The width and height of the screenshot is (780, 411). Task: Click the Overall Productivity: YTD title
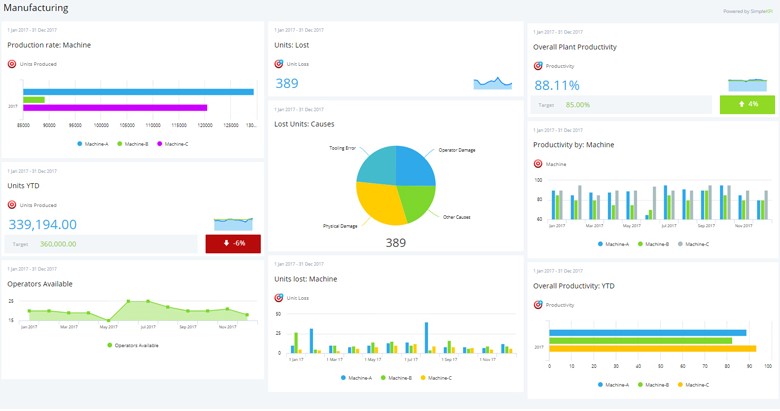coord(574,286)
